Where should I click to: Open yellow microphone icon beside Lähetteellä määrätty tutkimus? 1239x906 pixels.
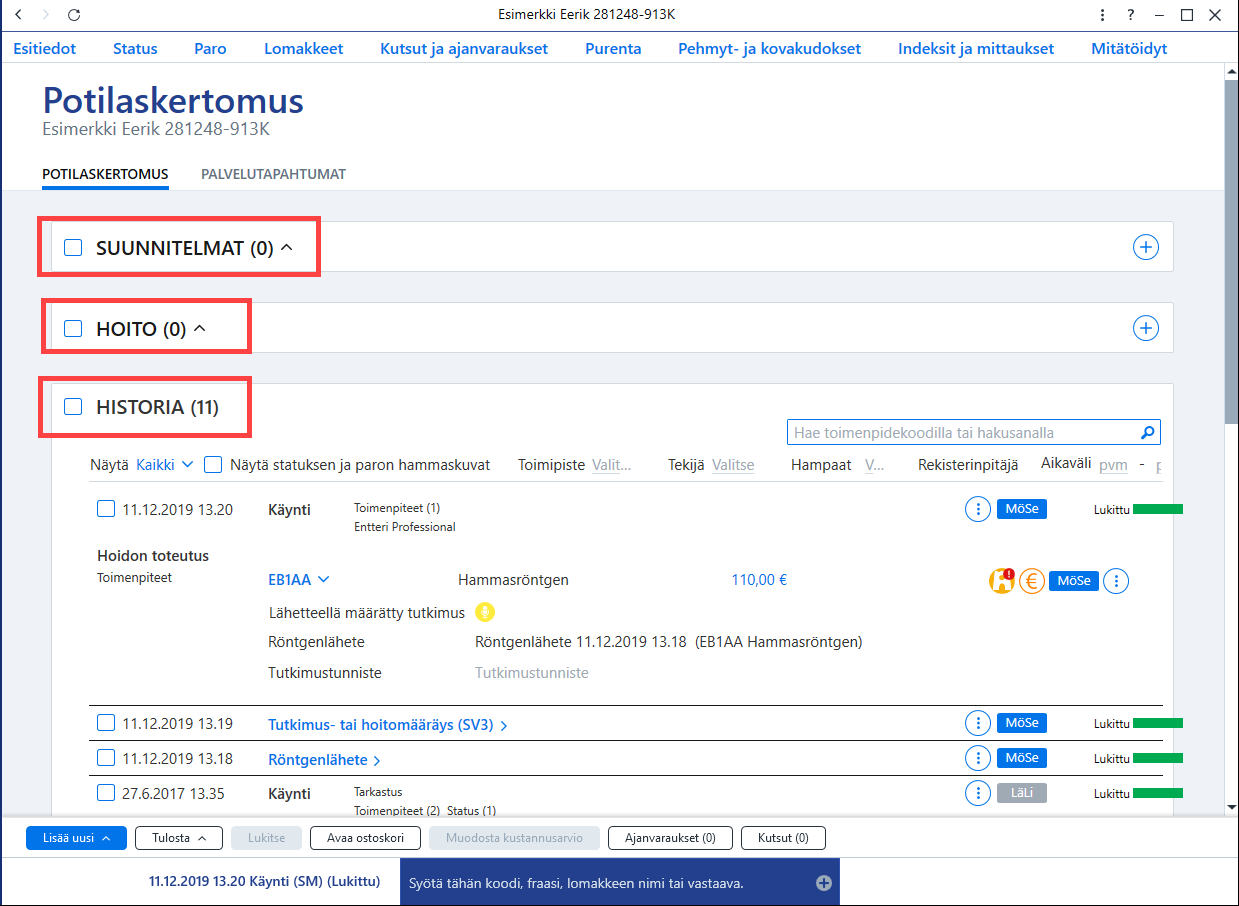point(485,612)
